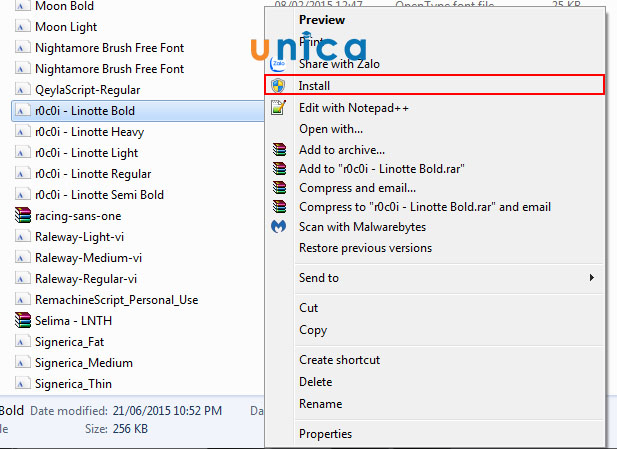Image resolution: width=617 pixels, height=449 pixels.
Task: Open the Send to menu entry
Action: click(319, 278)
